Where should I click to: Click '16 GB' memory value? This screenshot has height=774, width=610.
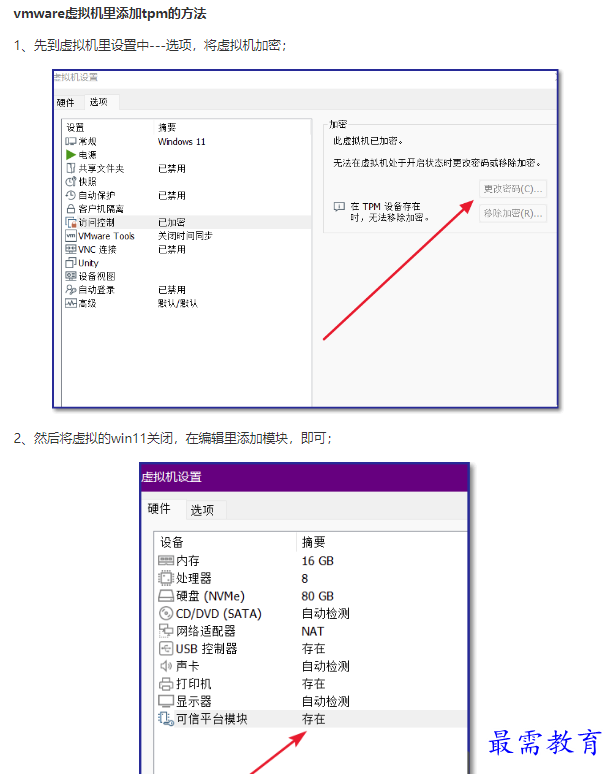coord(317,561)
